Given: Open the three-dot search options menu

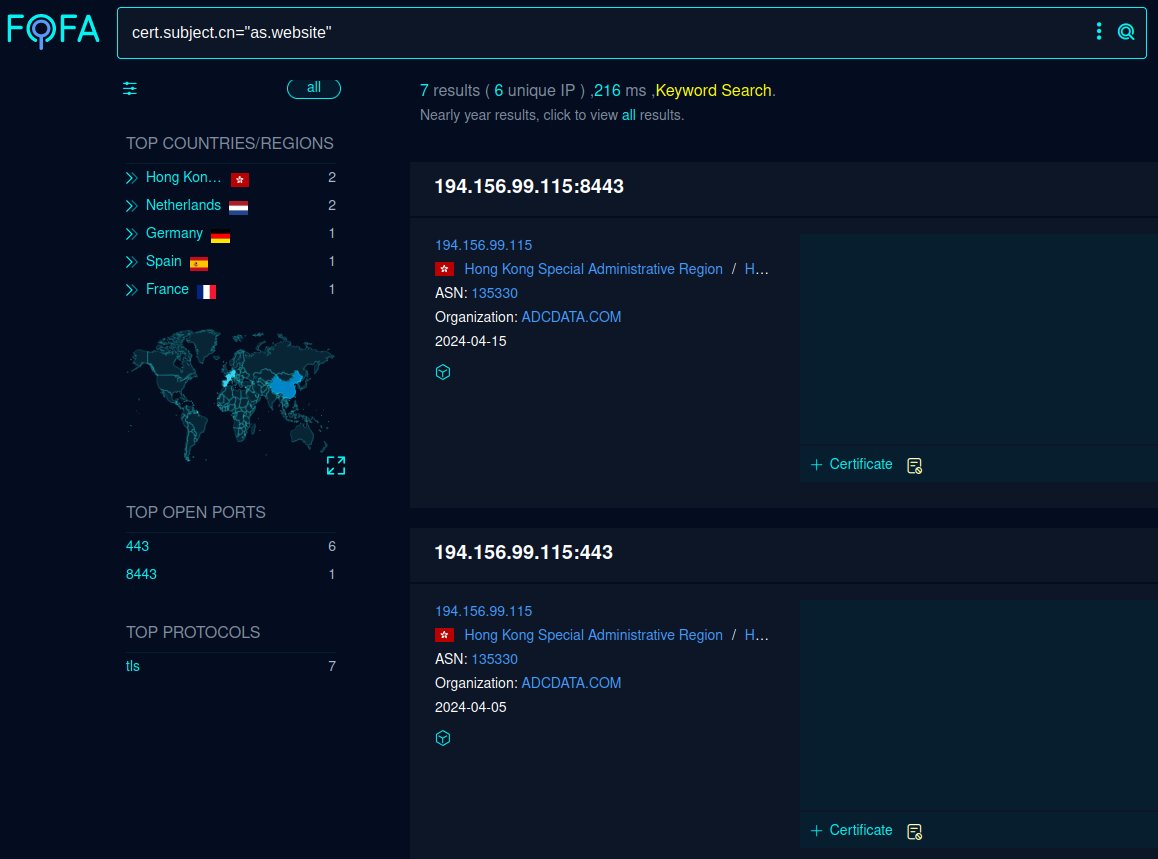Looking at the screenshot, I should click(1099, 31).
